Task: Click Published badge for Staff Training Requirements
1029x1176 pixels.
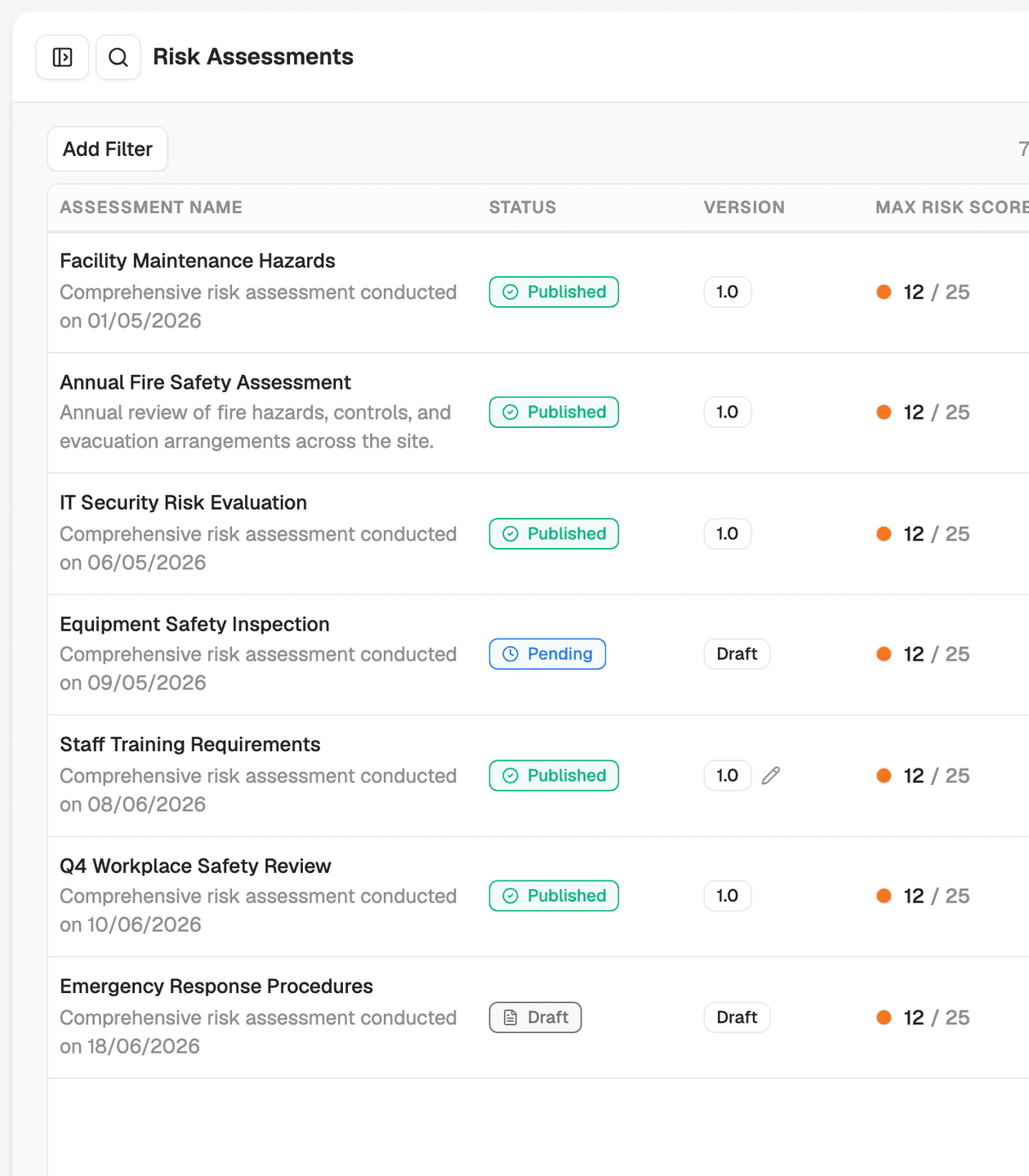Action: pos(554,776)
